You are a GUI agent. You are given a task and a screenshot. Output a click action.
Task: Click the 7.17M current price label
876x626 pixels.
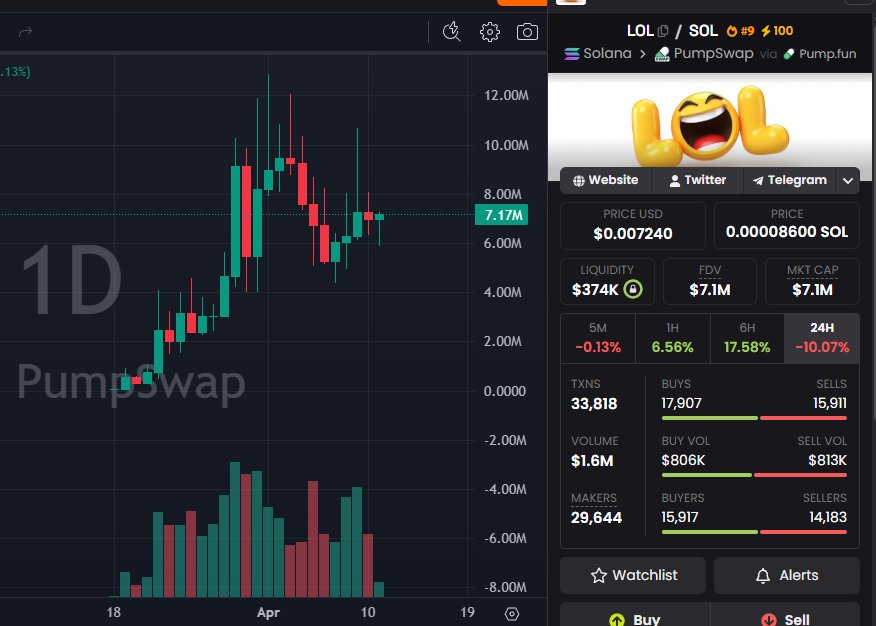point(501,215)
